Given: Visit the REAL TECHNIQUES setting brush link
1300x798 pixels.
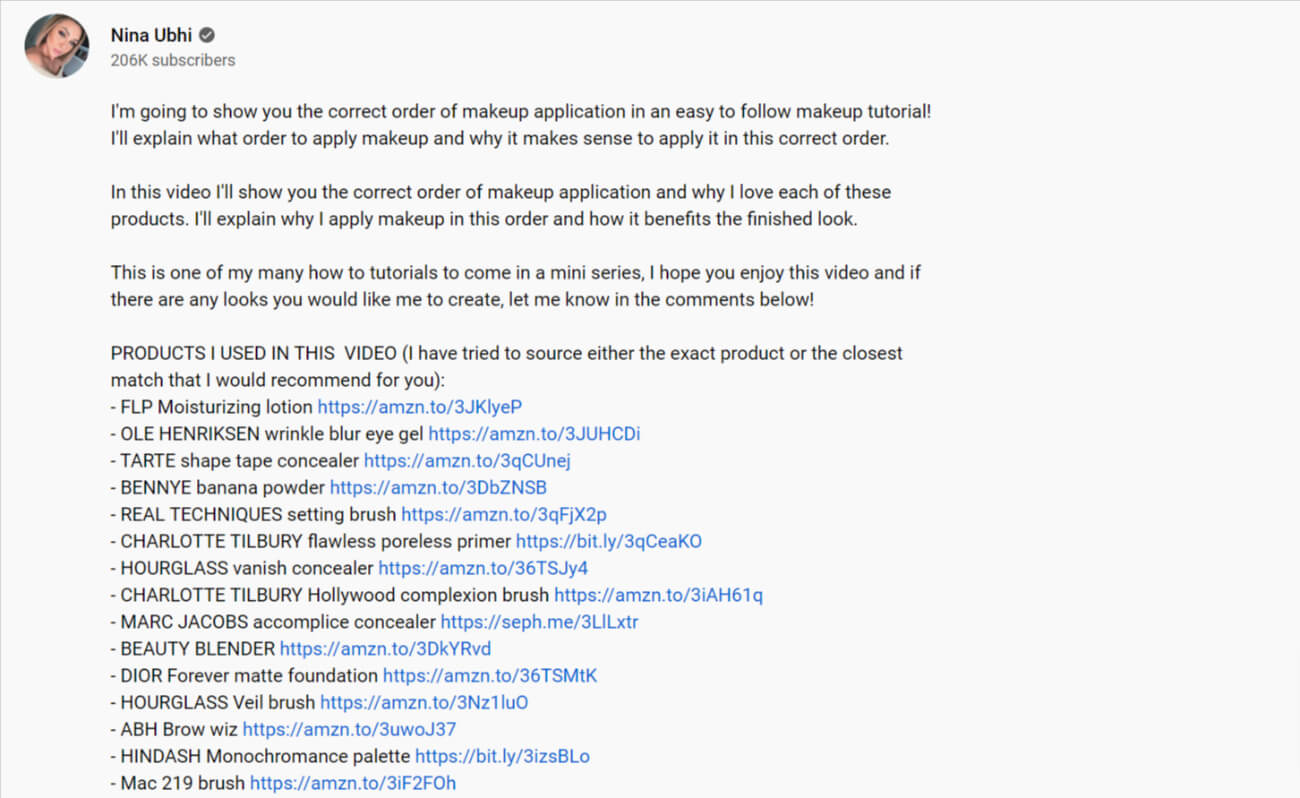Looking at the screenshot, I should [504, 515].
